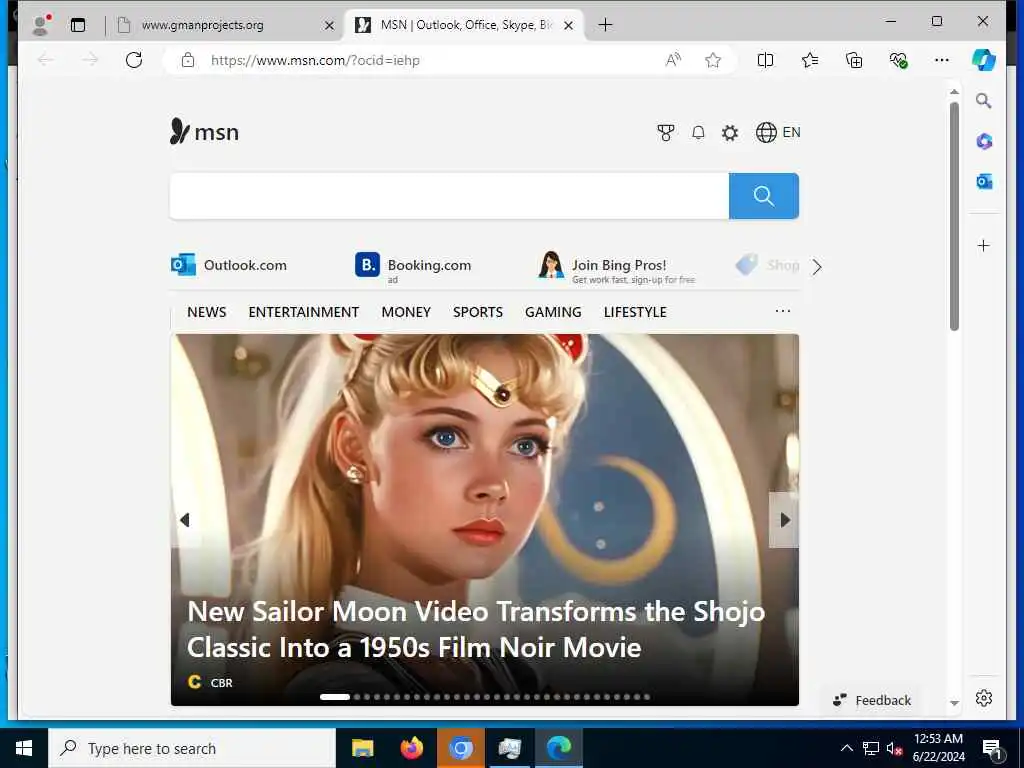Open File Explorer from the taskbar
Viewport: 1024px width, 768px height.
click(x=362, y=748)
